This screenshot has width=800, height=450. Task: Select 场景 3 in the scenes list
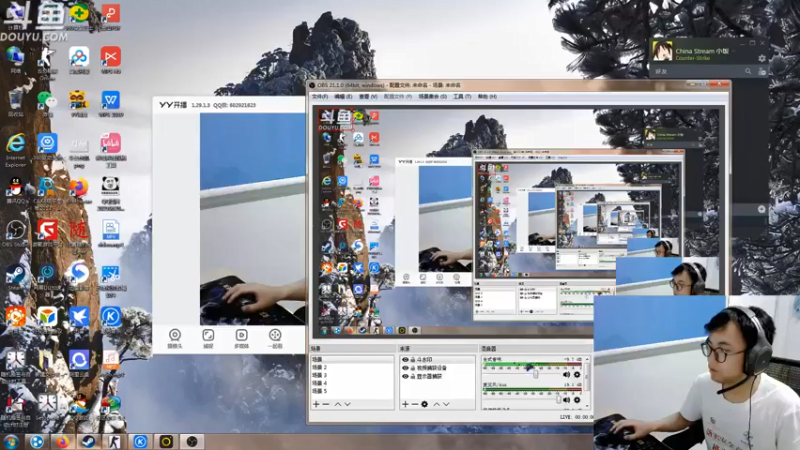coord(352,375)
